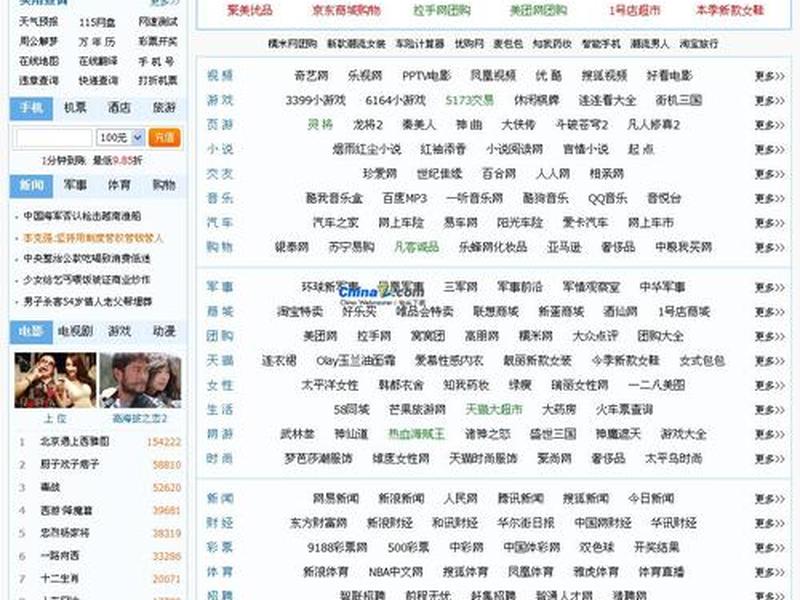This screenshot has height=600, width=800.
Task: Open the 5173交易 link
Action: [x=469, y=101]
